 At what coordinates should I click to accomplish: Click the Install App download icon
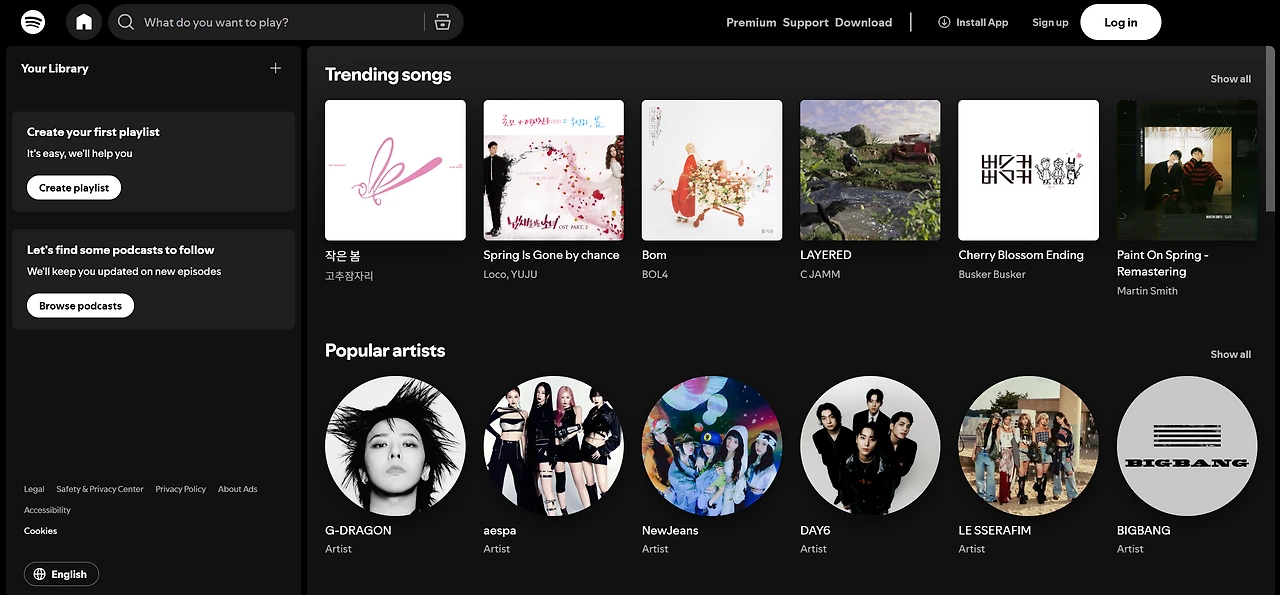(944, 22)
